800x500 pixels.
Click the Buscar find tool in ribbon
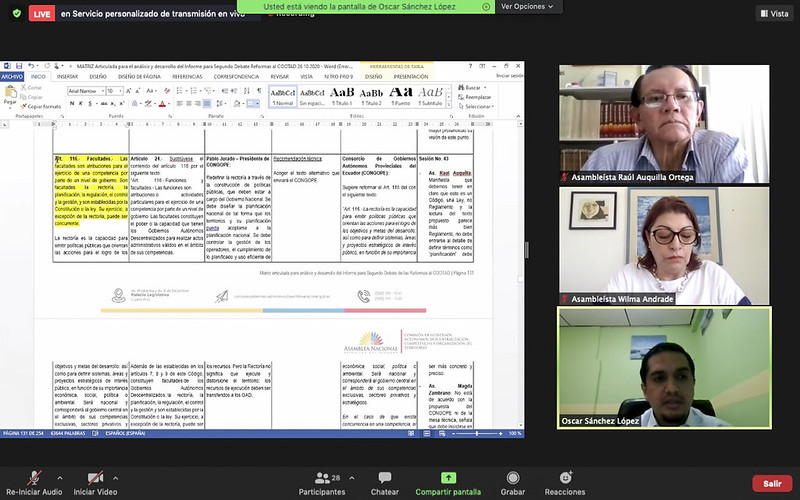(472, 87)
